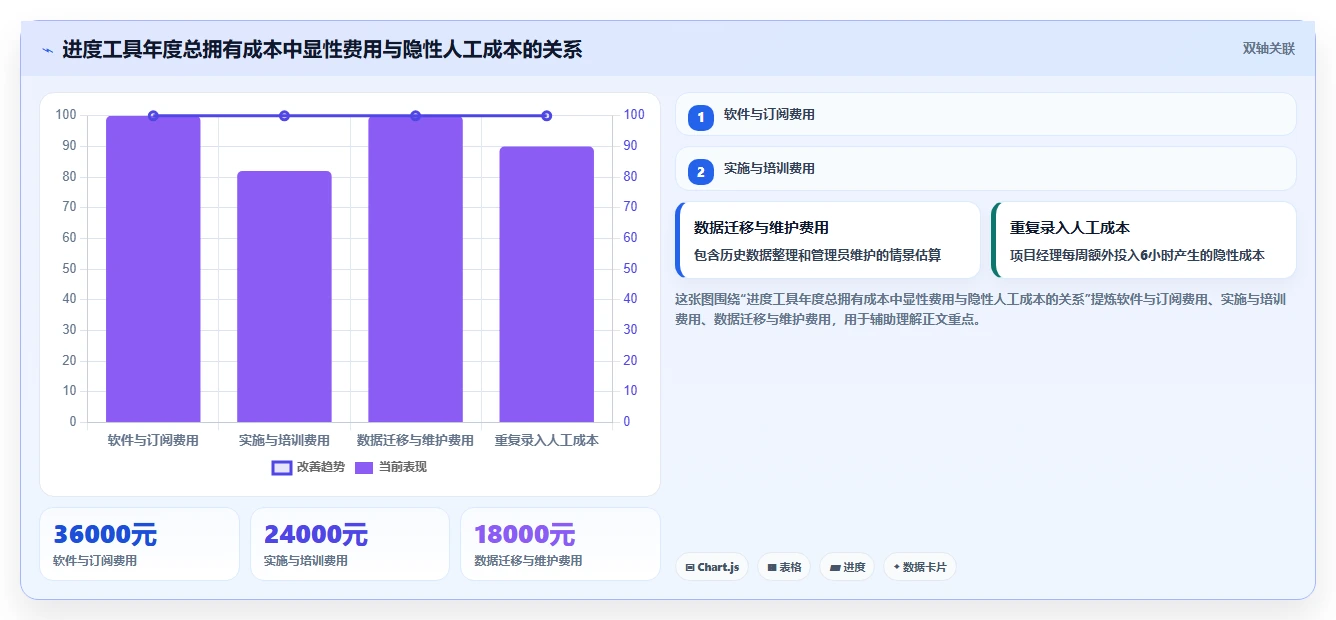This screenshot has height=620, width=1336.
Task: Click the x-axis label 数据迁移与维护费用
Action: [415, 440]
